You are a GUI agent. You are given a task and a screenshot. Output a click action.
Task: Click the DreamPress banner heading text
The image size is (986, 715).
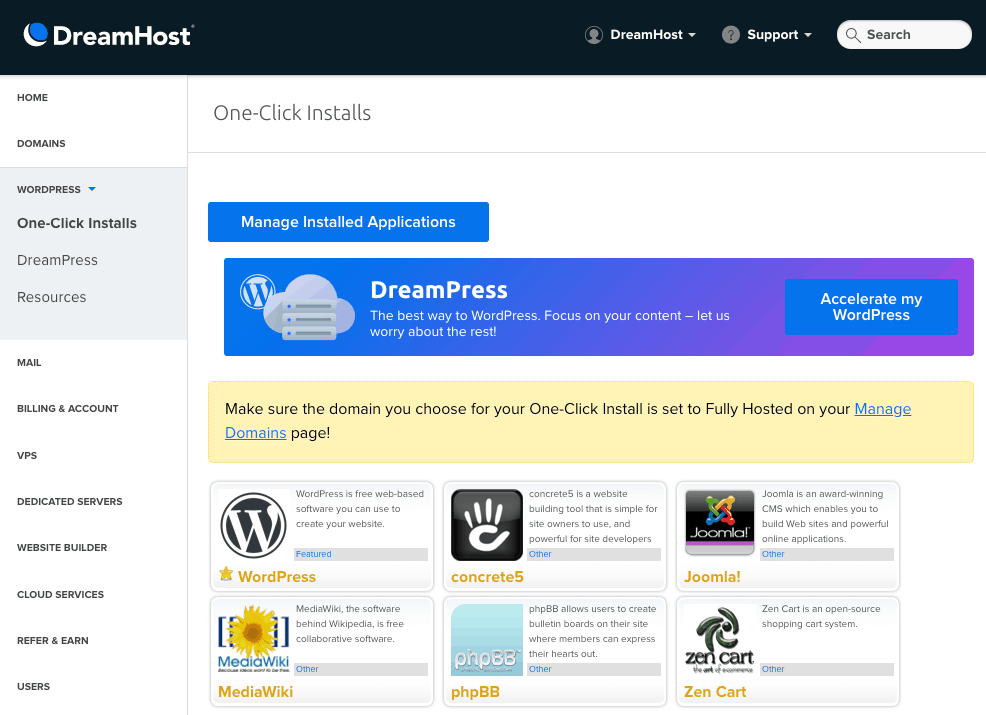439,290
